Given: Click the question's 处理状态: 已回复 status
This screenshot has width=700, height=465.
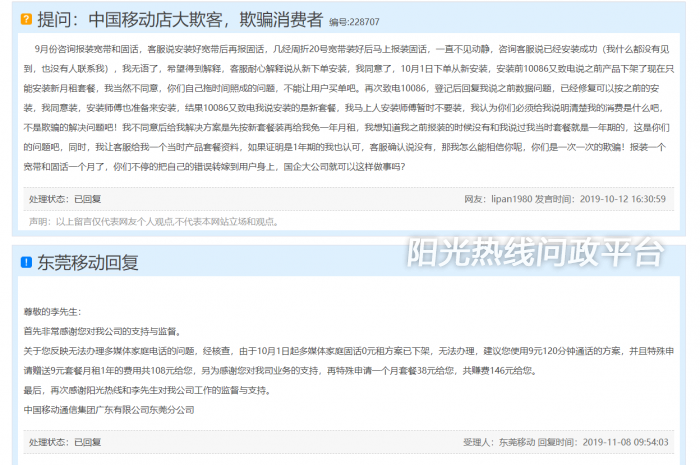Looking at the screenshot, I should (65, 199).
